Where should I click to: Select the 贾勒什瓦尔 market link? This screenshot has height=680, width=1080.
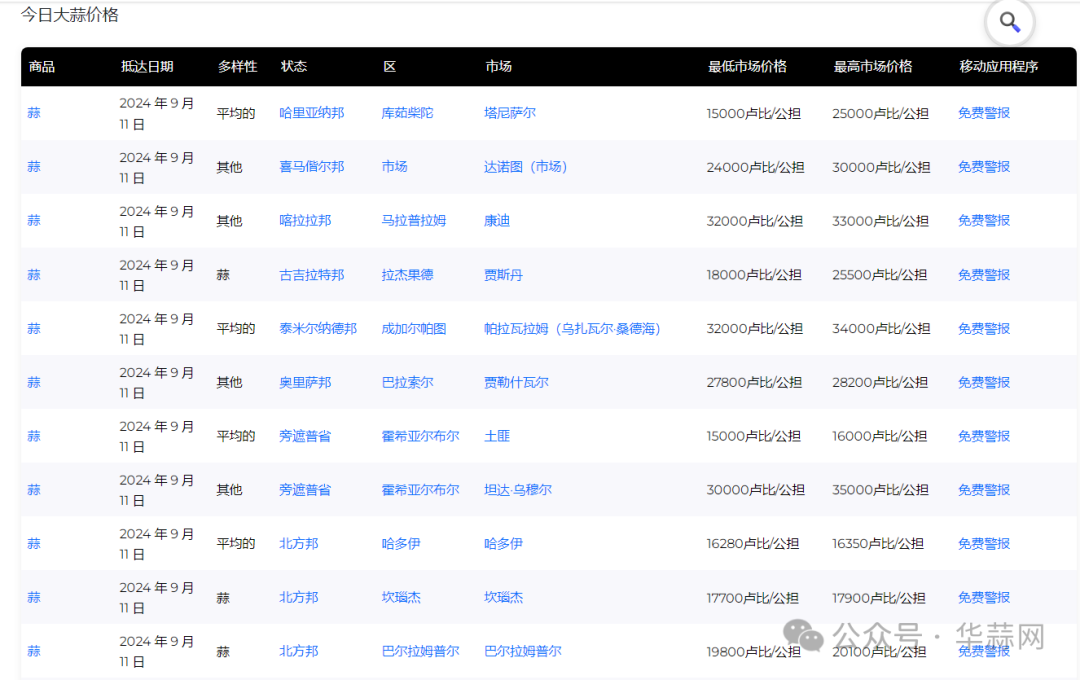pyautogui.click(x=516, y=383)
